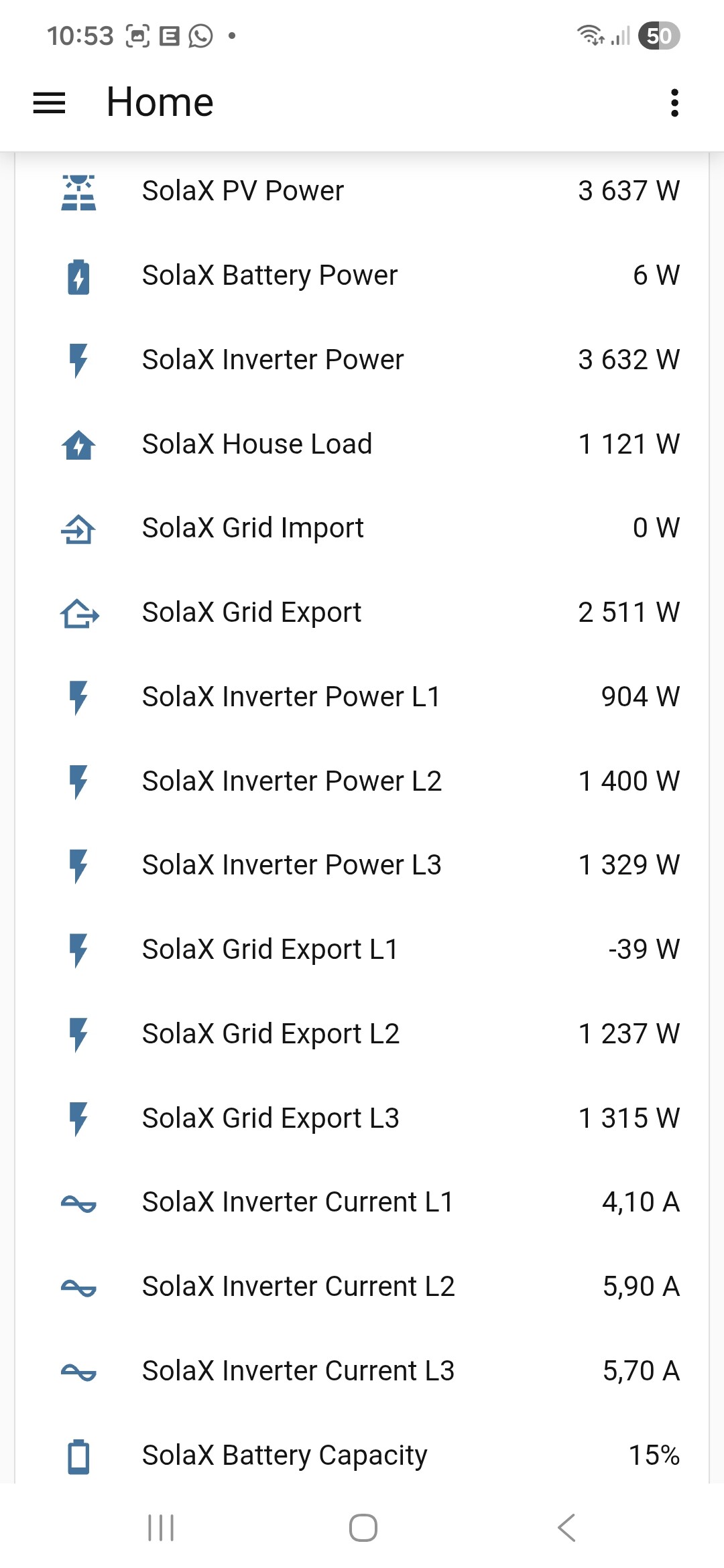Open the SolaX Grid Export L2 entry

[271, 1034]
